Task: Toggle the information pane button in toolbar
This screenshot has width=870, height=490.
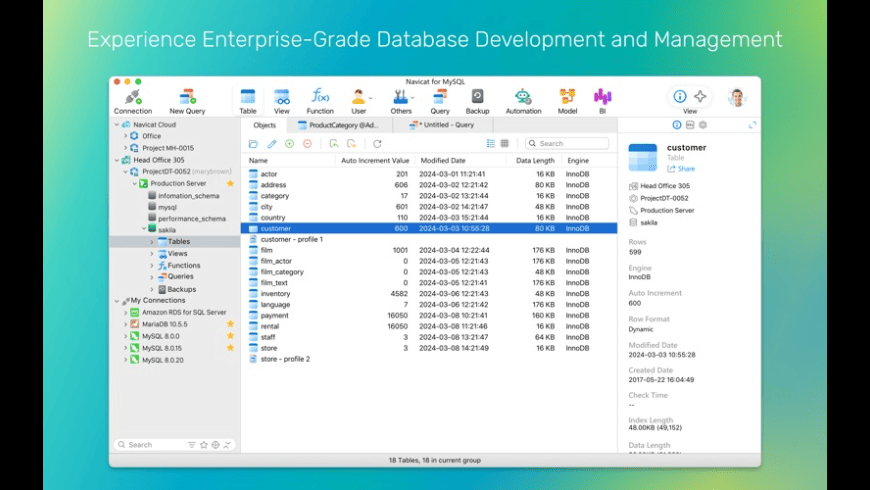Action: click(680, 96)
